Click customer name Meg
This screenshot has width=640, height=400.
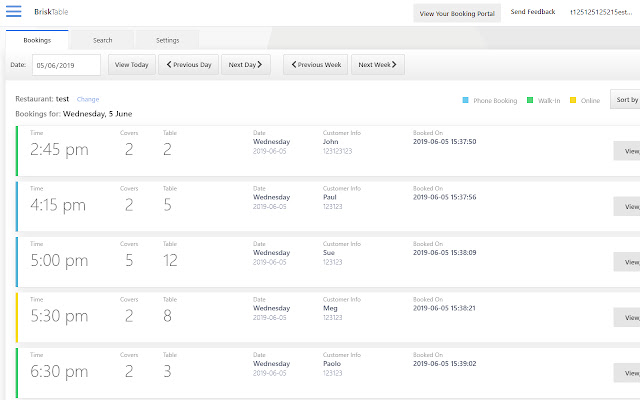[330, 308]
